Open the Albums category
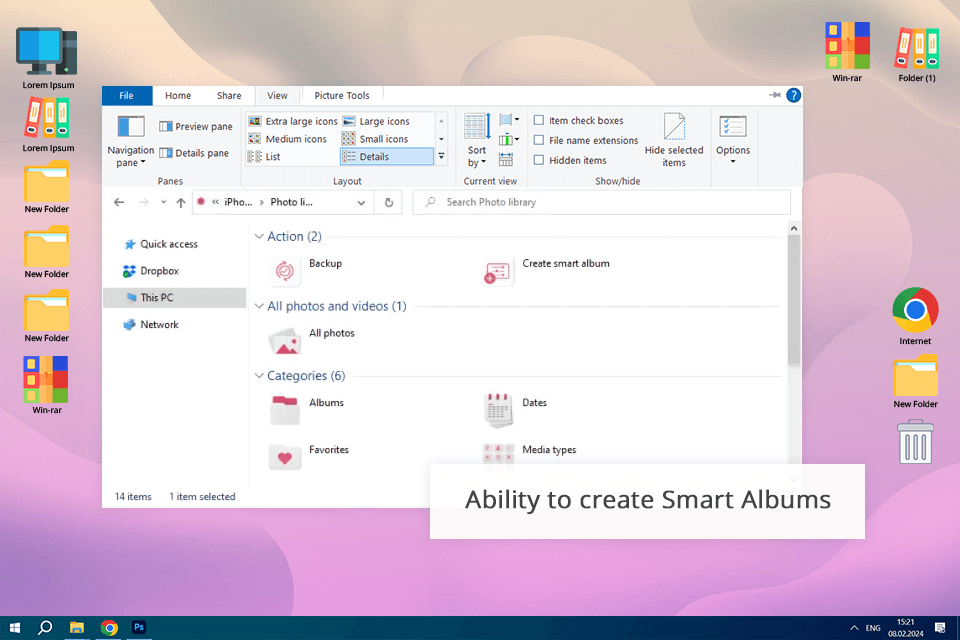 click(307, 409)
